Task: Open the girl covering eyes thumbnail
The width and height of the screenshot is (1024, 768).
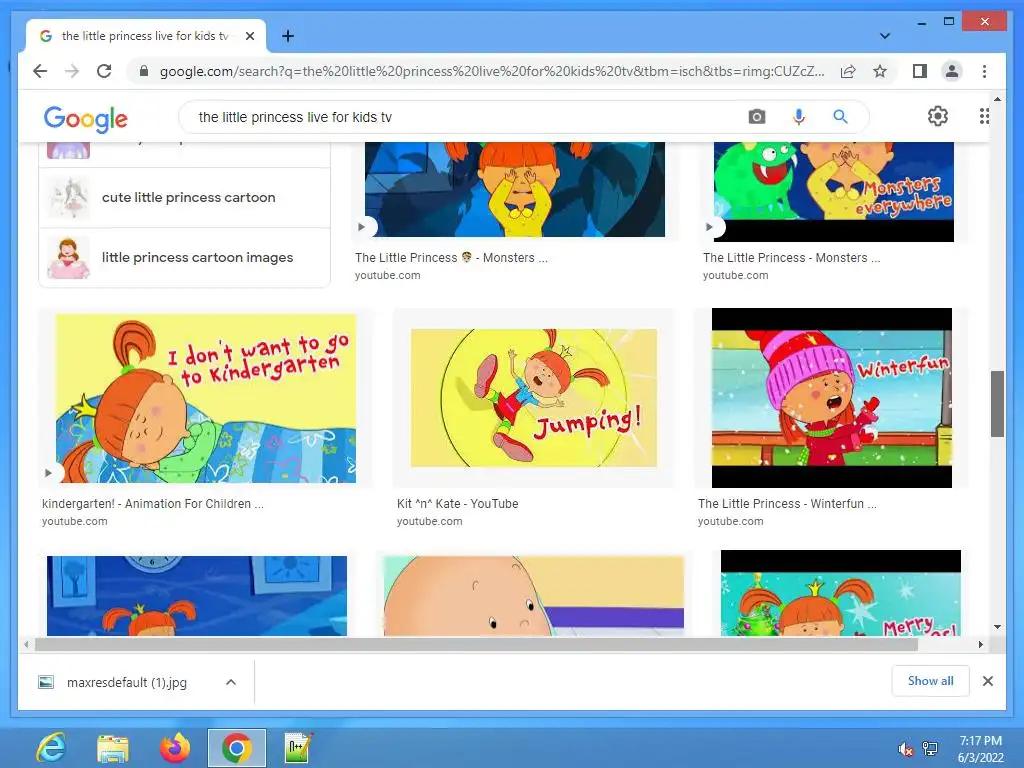Action: (515, 189)
